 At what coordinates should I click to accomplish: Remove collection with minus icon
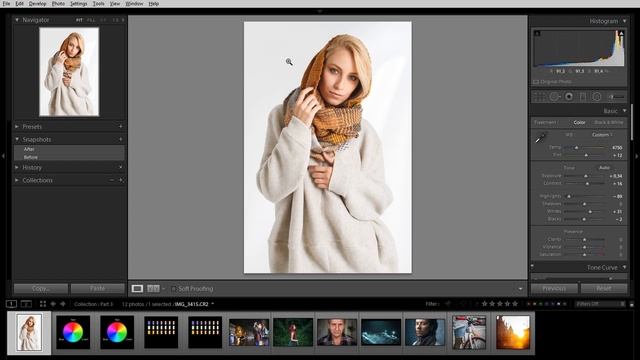(x=111, y=180)
